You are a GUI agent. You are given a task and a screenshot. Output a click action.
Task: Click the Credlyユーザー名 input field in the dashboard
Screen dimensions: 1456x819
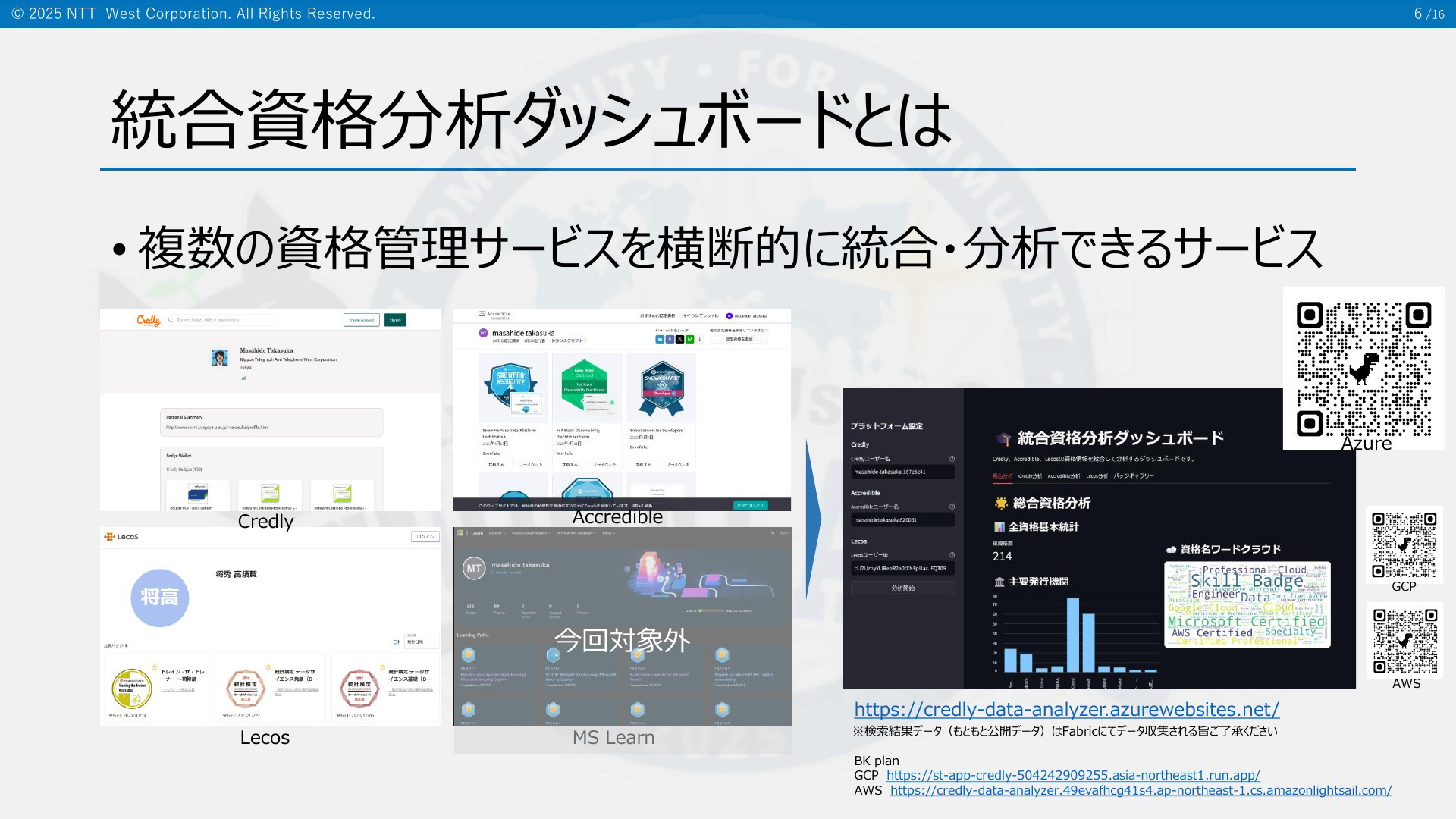point(902,472)
